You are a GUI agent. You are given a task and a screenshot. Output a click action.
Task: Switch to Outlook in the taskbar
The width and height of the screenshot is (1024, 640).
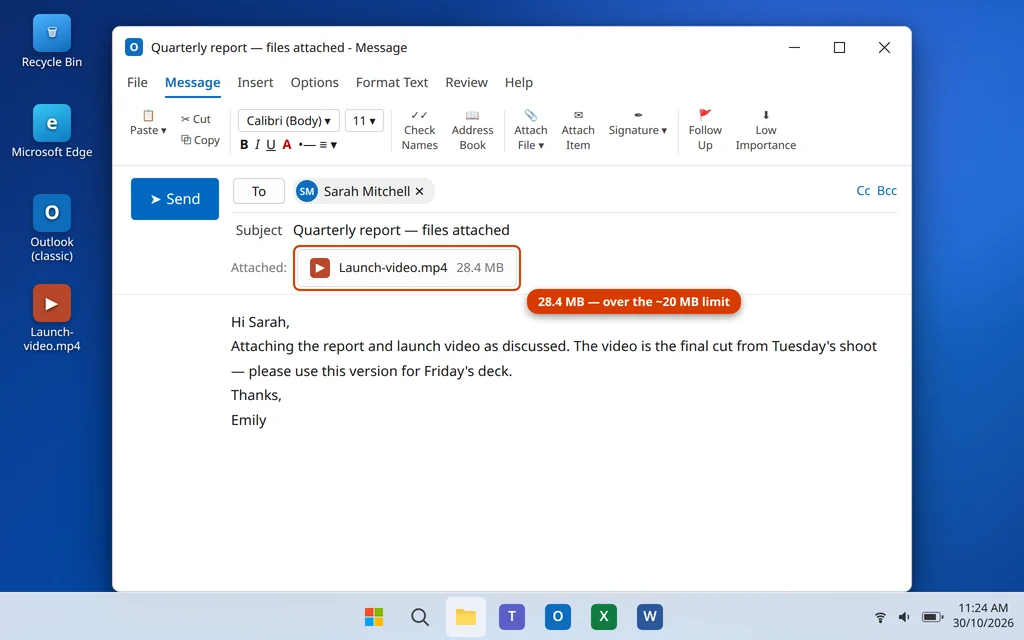558,616
